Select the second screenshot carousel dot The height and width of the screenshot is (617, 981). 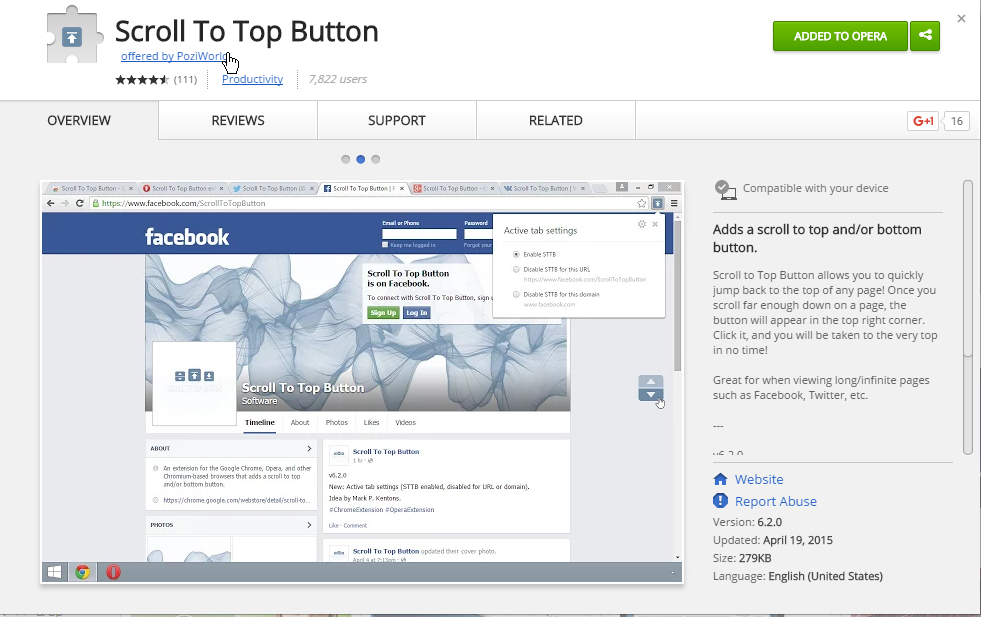point(360,159)
